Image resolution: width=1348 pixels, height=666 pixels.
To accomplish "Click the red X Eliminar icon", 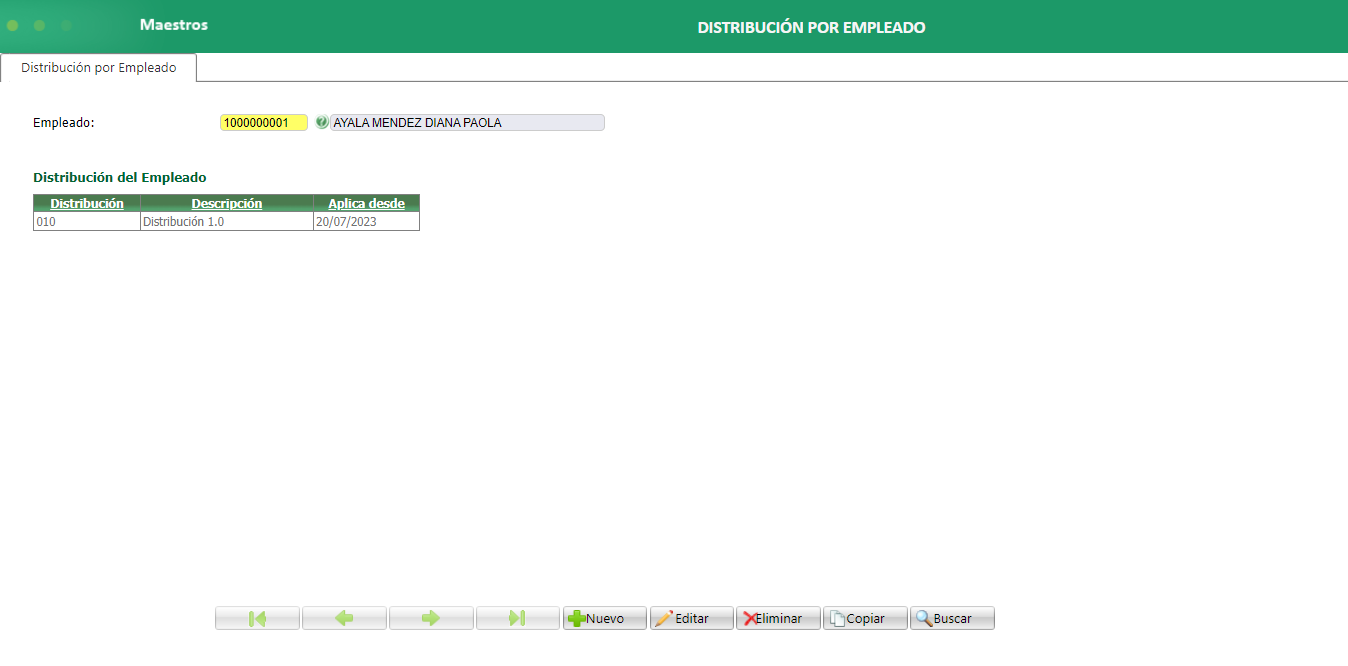I will tap(750, 617).
